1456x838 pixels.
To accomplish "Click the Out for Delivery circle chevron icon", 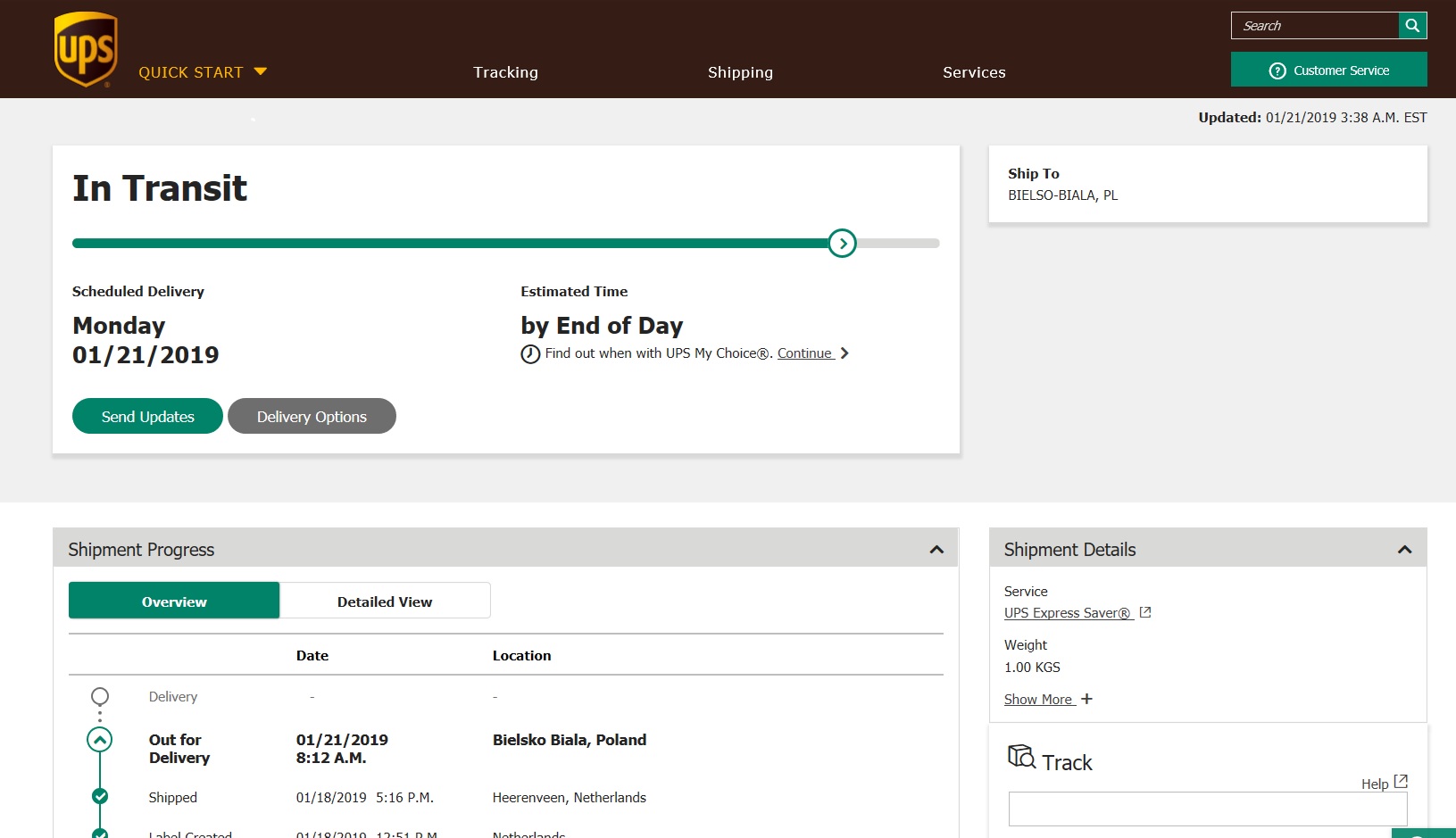I will point(100,740).
